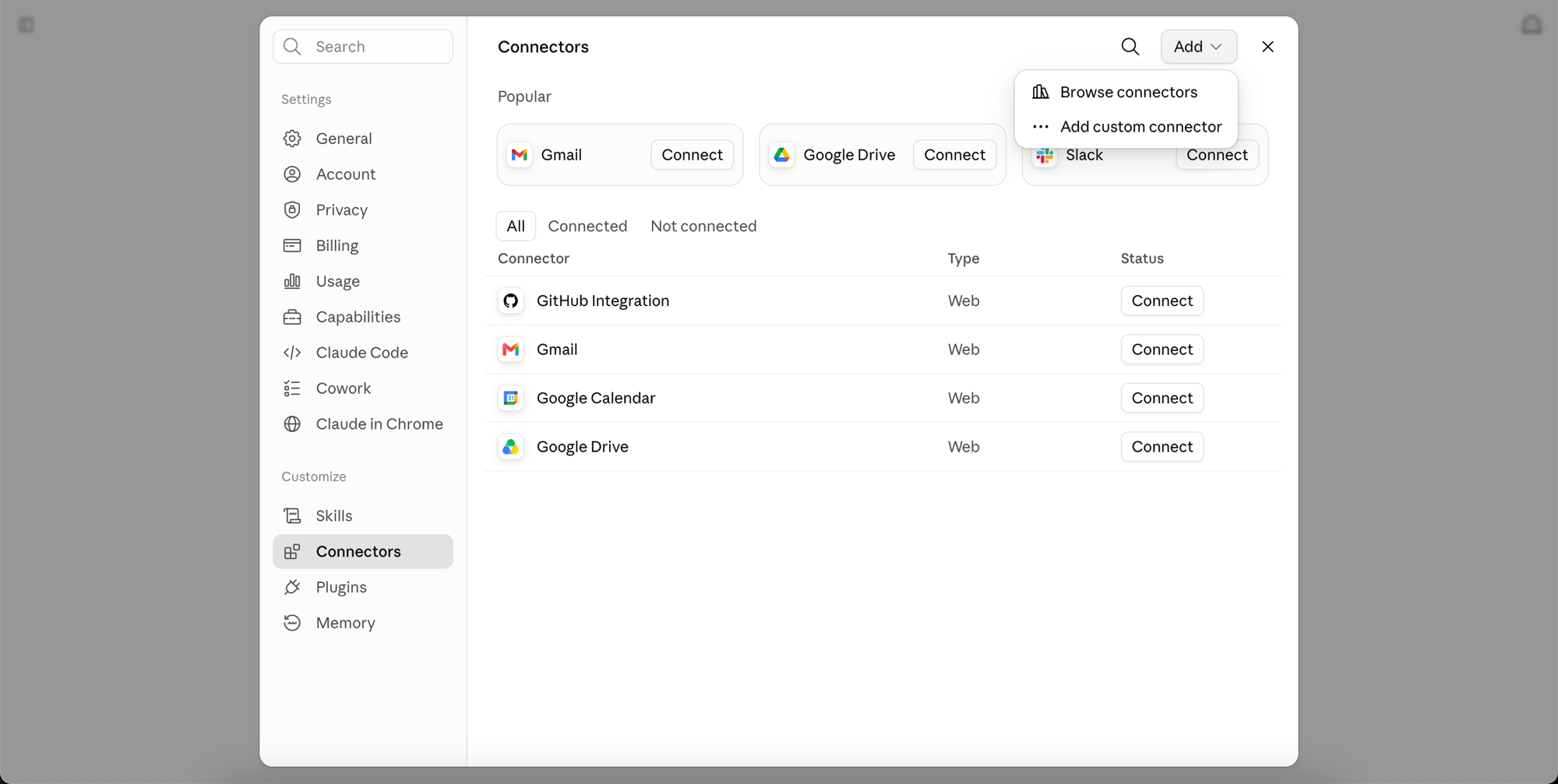Switch to the Connected tab
The image size is (1558, 784).
(587, 226)
